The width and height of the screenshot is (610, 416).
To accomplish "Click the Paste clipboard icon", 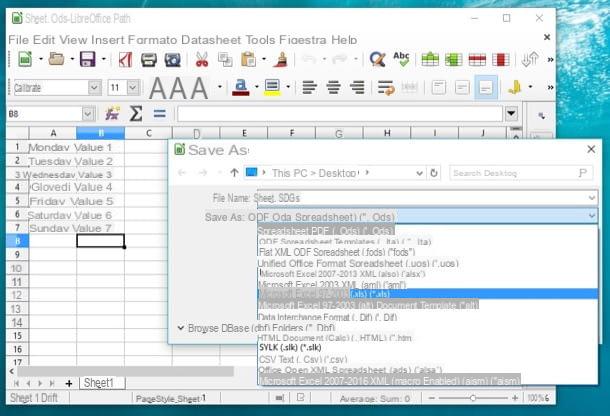I will [x=249, y=60].
